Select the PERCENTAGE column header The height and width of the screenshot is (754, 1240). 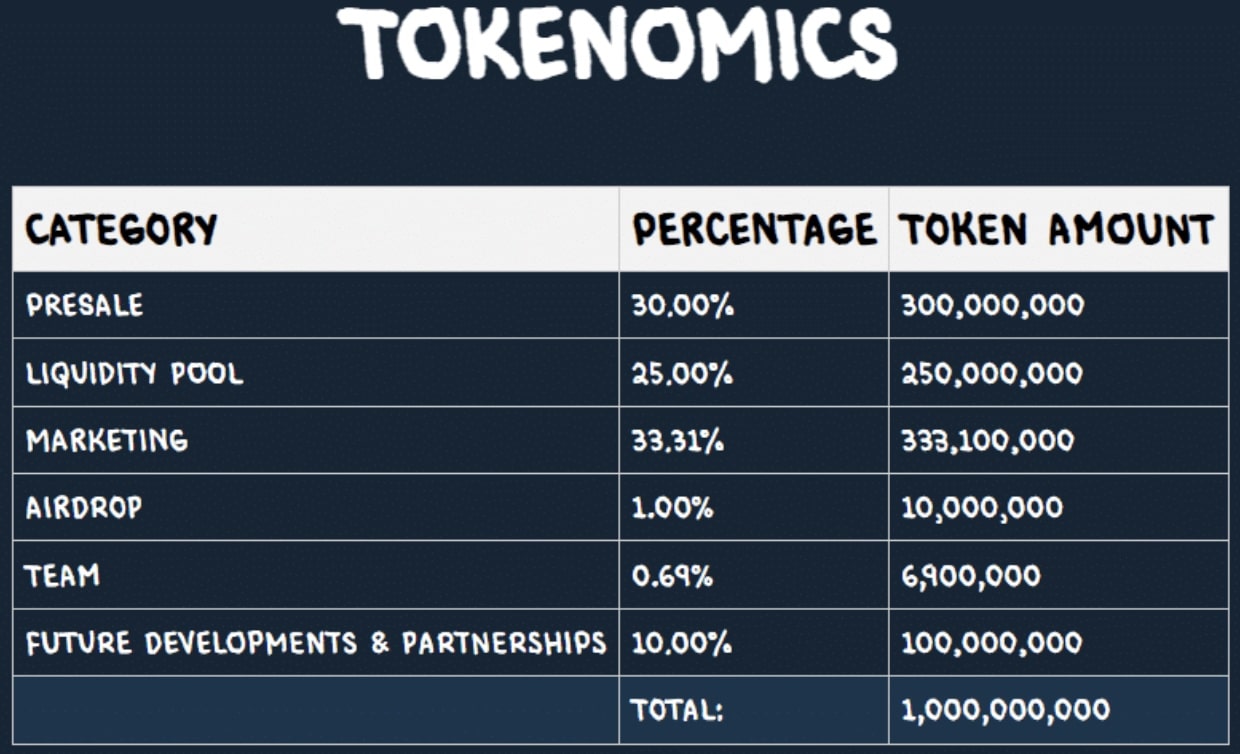(x=754, y=230)
